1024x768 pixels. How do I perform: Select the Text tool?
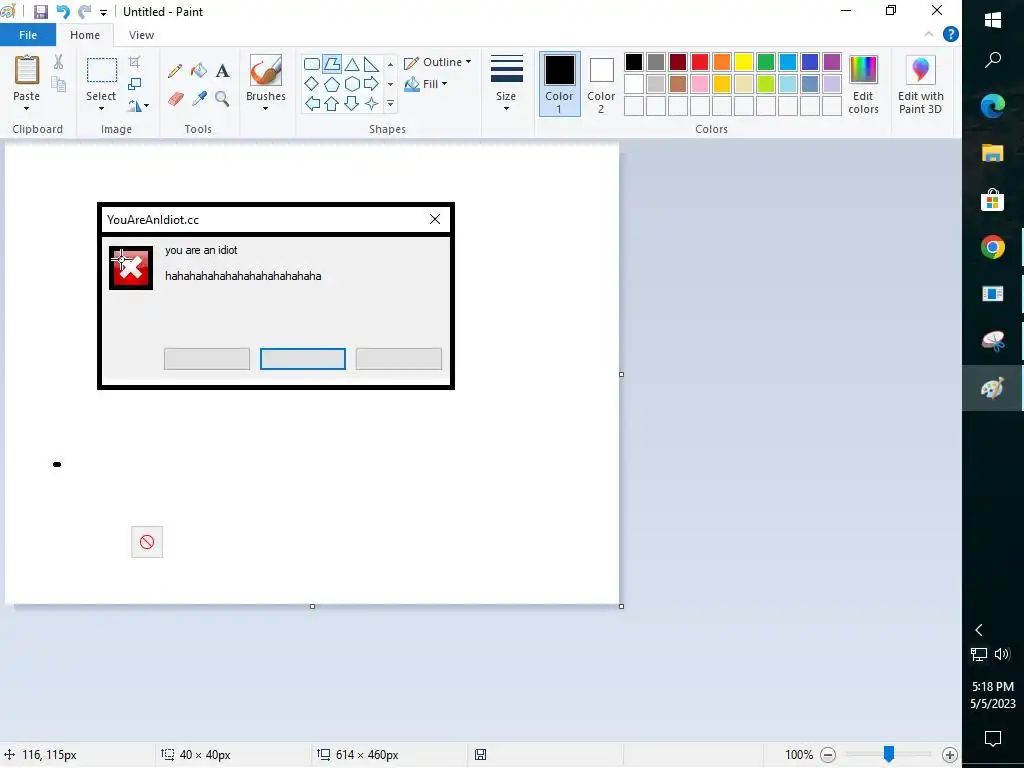pos(222,71)
